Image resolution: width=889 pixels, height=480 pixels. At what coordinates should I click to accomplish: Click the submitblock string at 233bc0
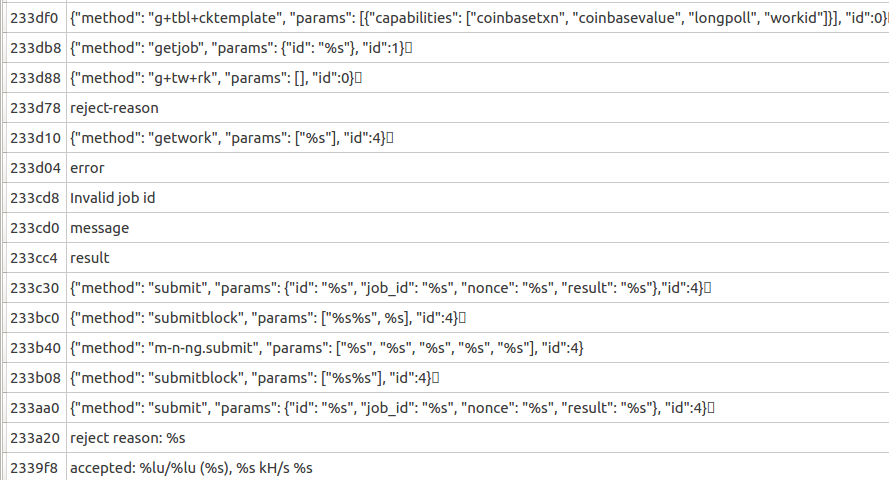point(268,318)
